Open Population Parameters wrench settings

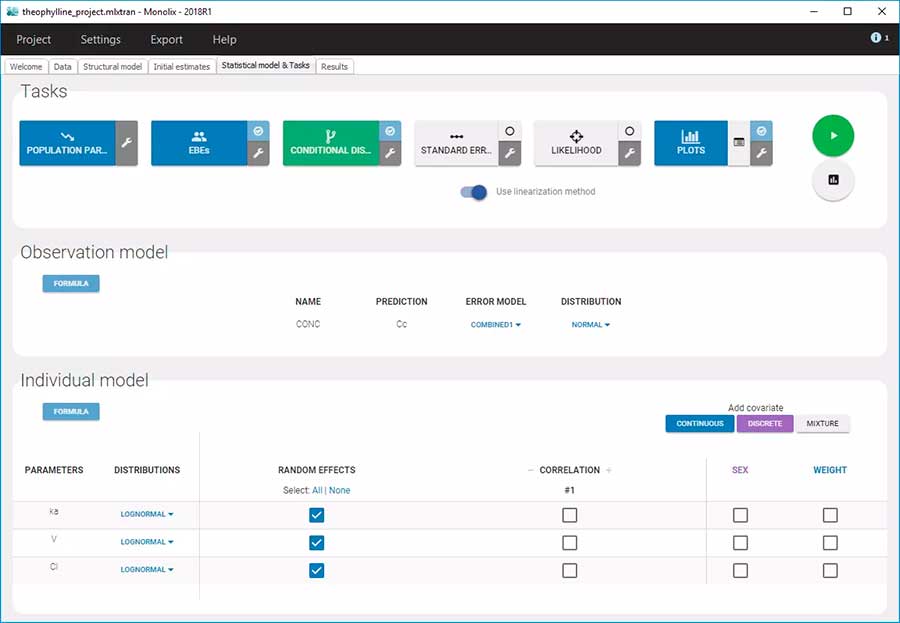(127, 143)
